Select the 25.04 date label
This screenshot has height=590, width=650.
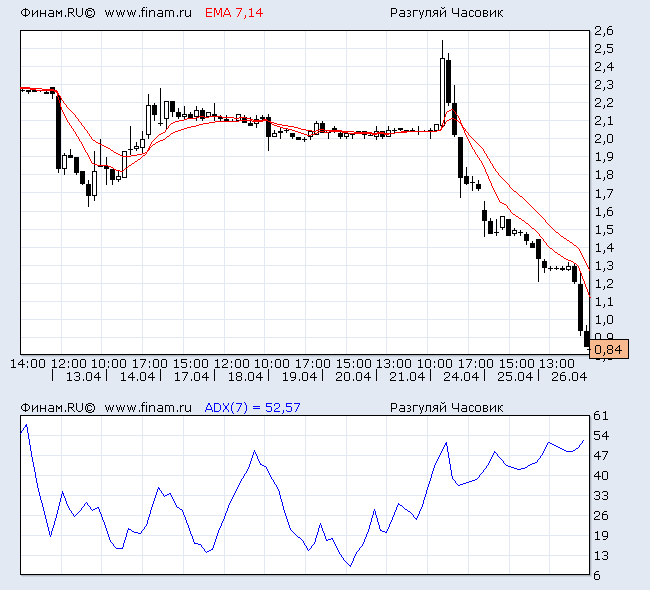coord(515,376)
